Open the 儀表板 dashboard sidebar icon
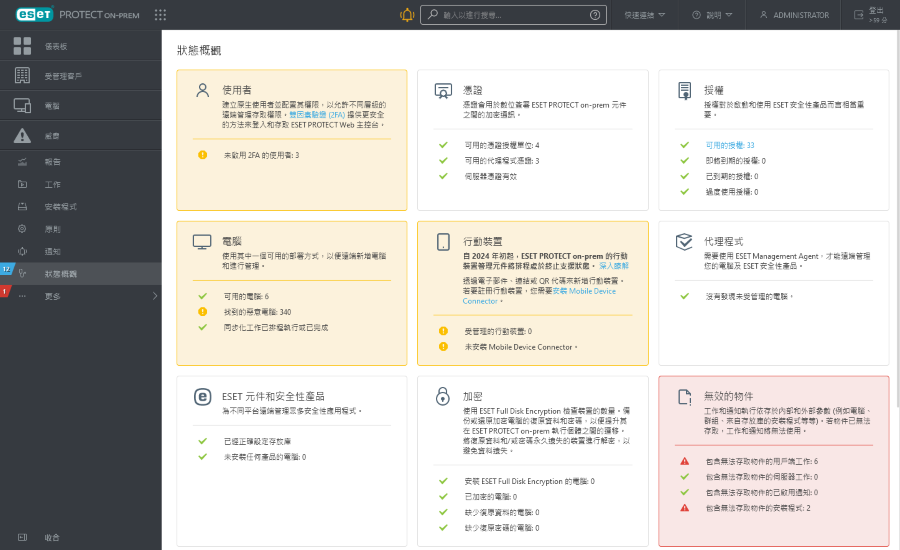900x550 pixels. pyautogui.click(x=22, y=46)
